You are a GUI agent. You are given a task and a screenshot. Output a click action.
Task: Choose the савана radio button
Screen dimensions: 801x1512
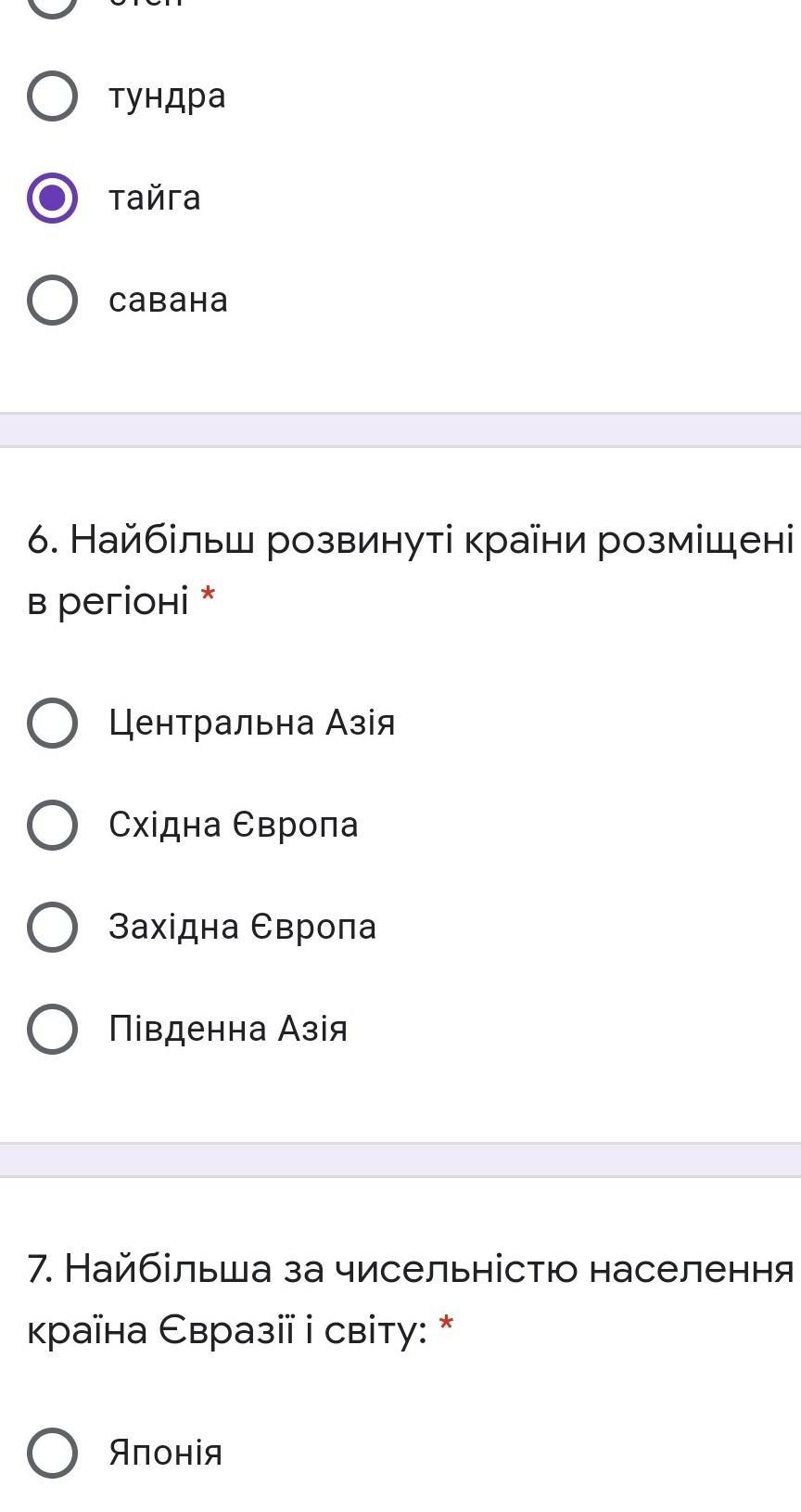pyautogui.click(x=52, y=300)
